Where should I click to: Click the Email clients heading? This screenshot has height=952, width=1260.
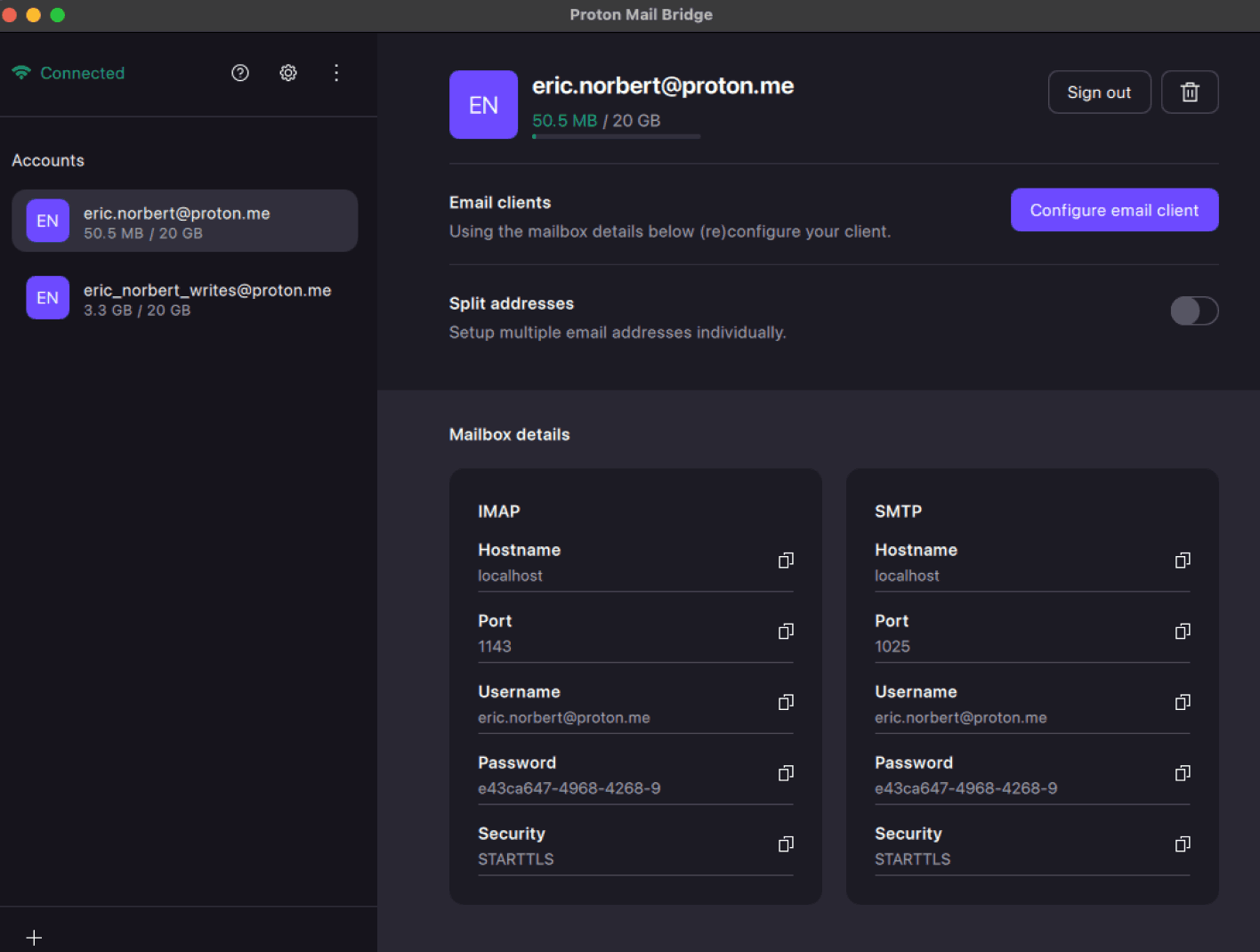[x=500, y=203]
